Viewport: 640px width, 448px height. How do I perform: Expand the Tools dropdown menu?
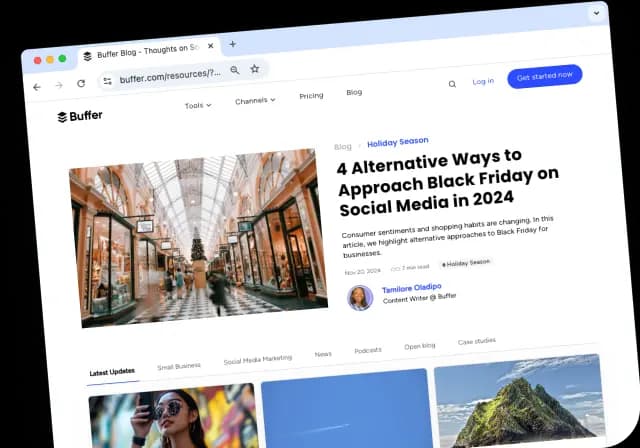pos(198,105)
